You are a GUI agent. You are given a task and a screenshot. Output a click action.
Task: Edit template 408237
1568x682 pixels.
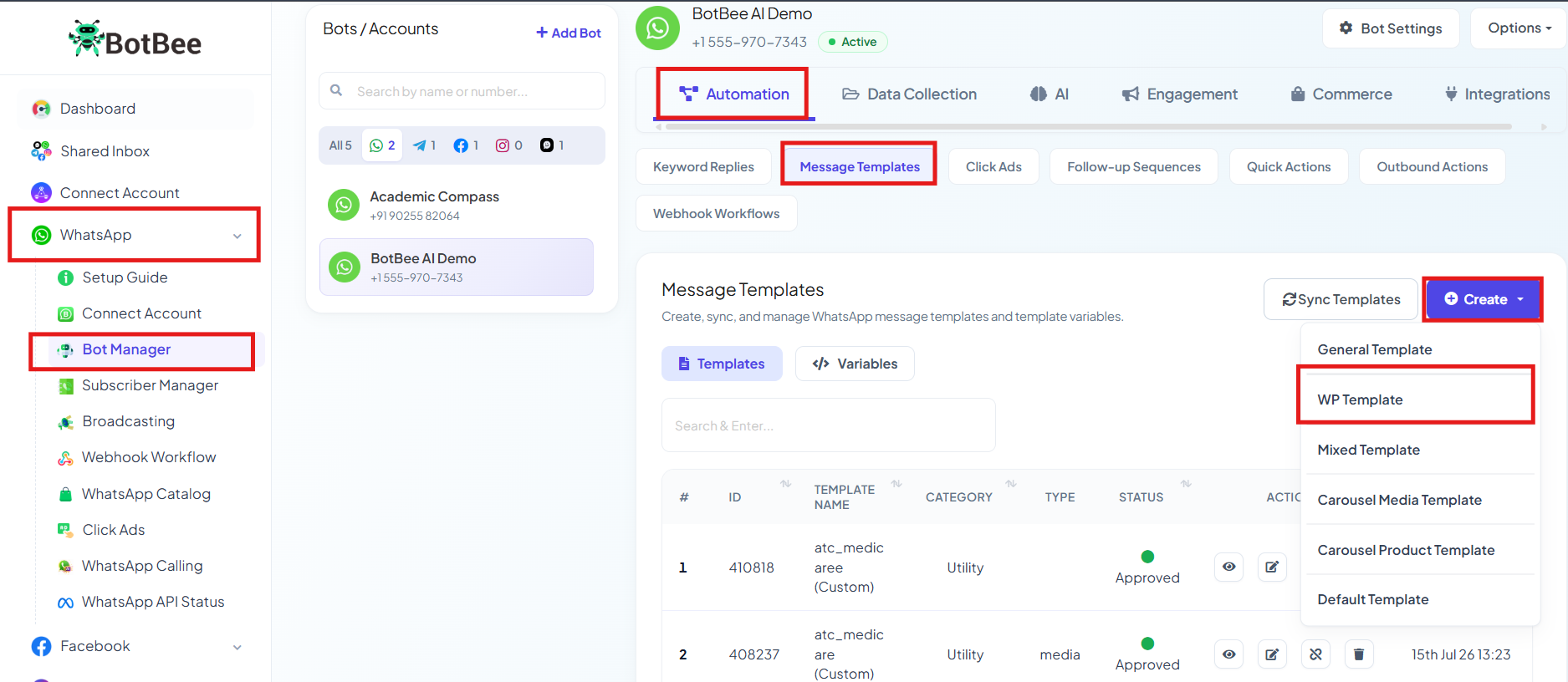[x=1272, y=654]
